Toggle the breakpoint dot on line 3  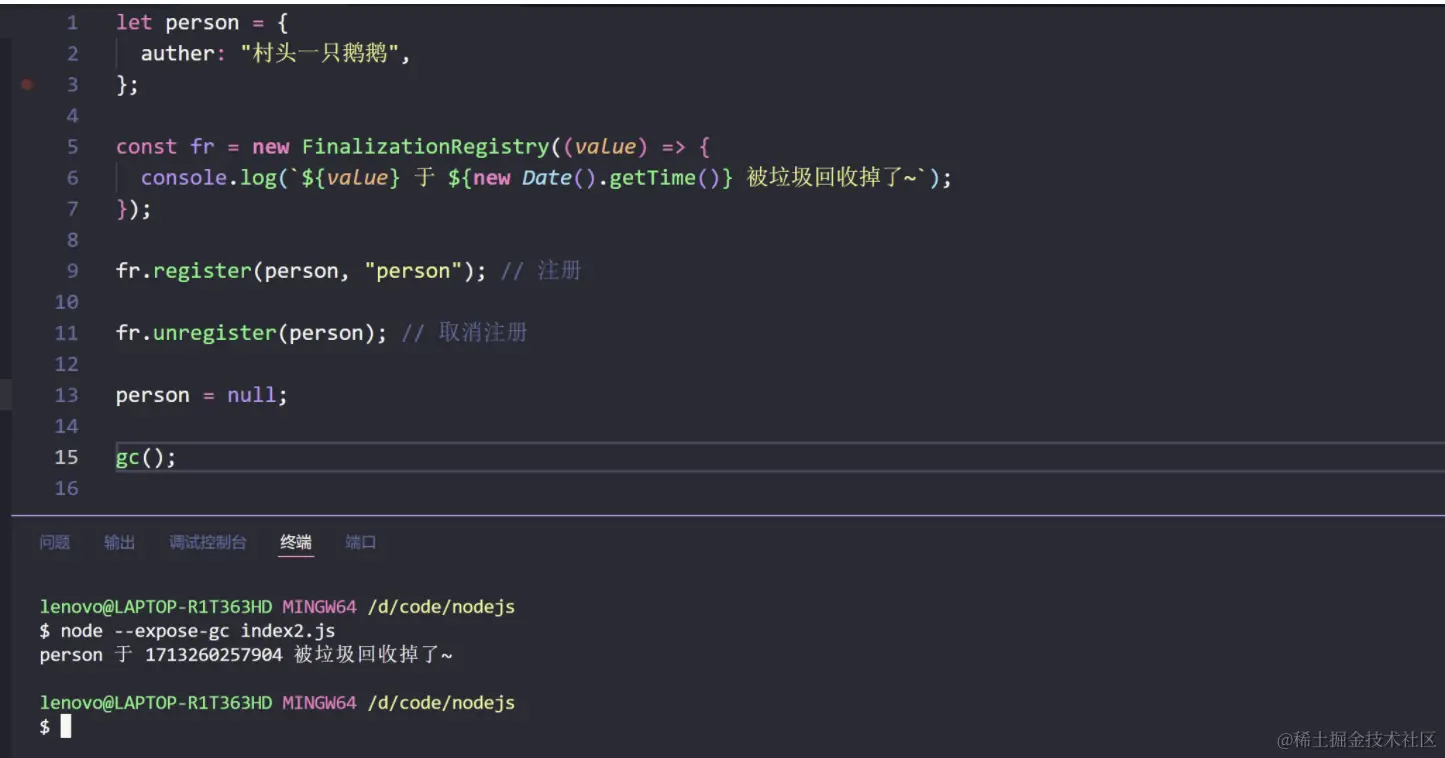tap(27, 85)
